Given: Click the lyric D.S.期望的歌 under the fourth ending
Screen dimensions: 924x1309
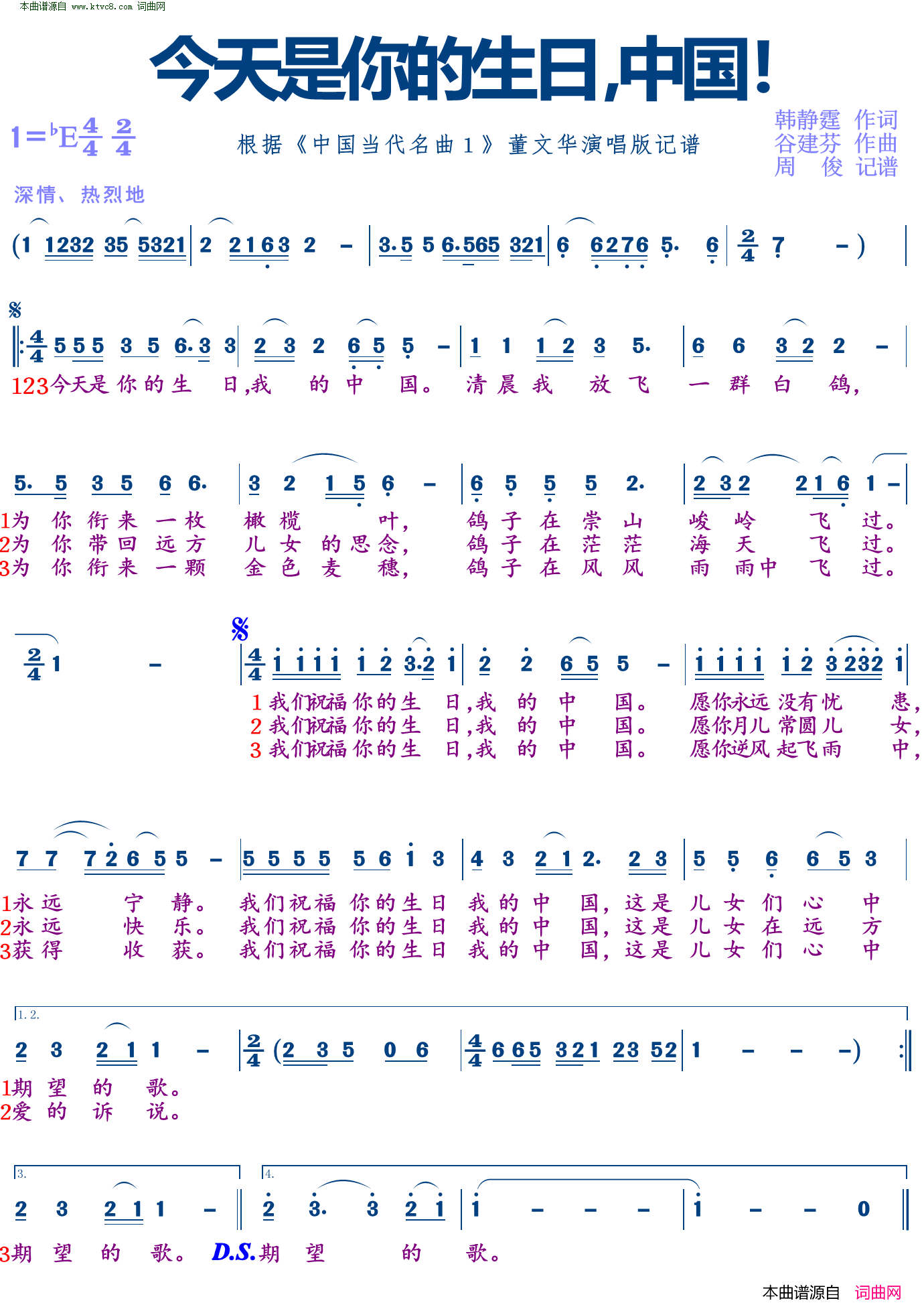Looking at the screenshot, I should click(x=357, y=1252).
